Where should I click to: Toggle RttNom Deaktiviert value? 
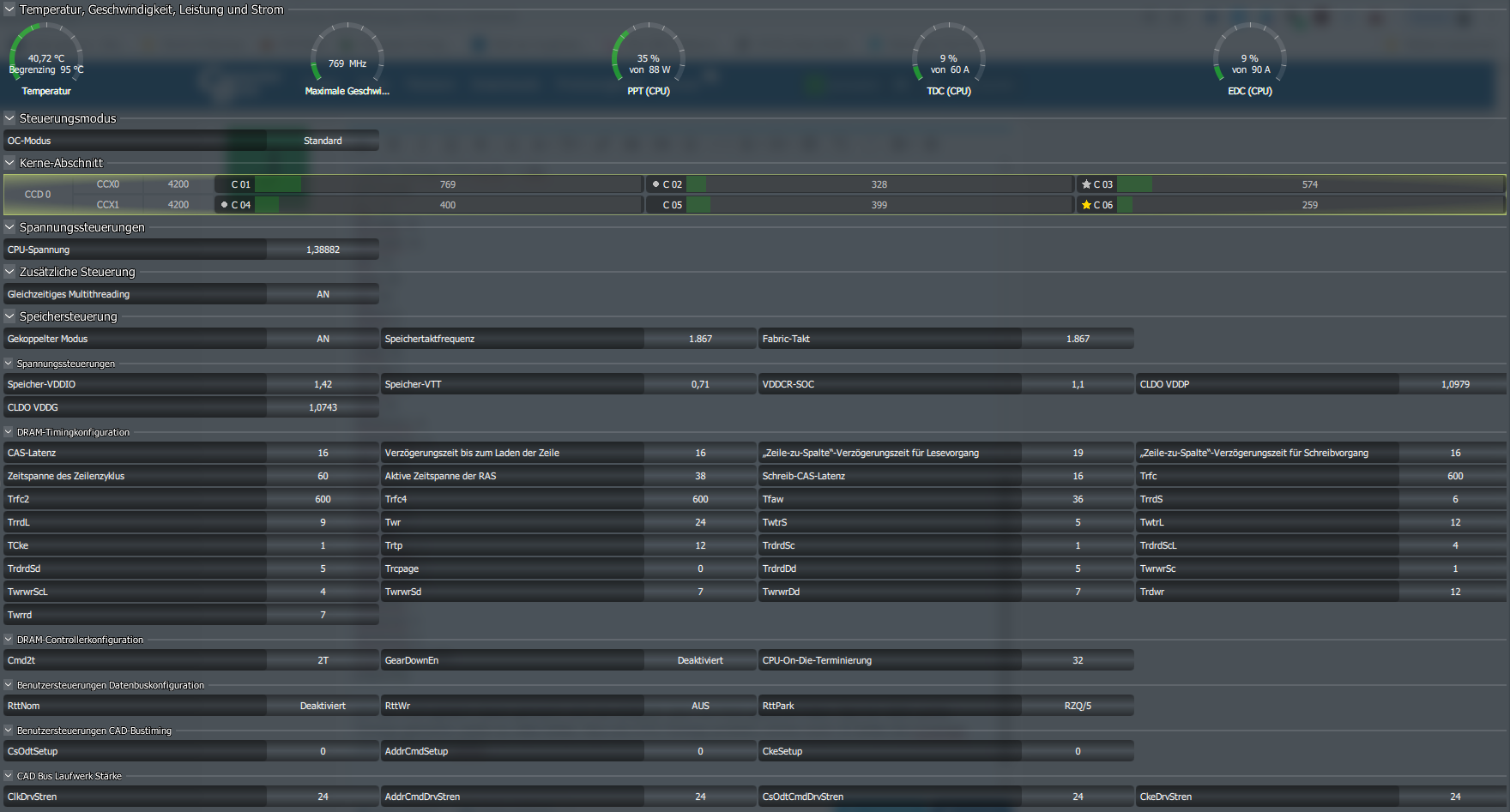click(323, 706)
